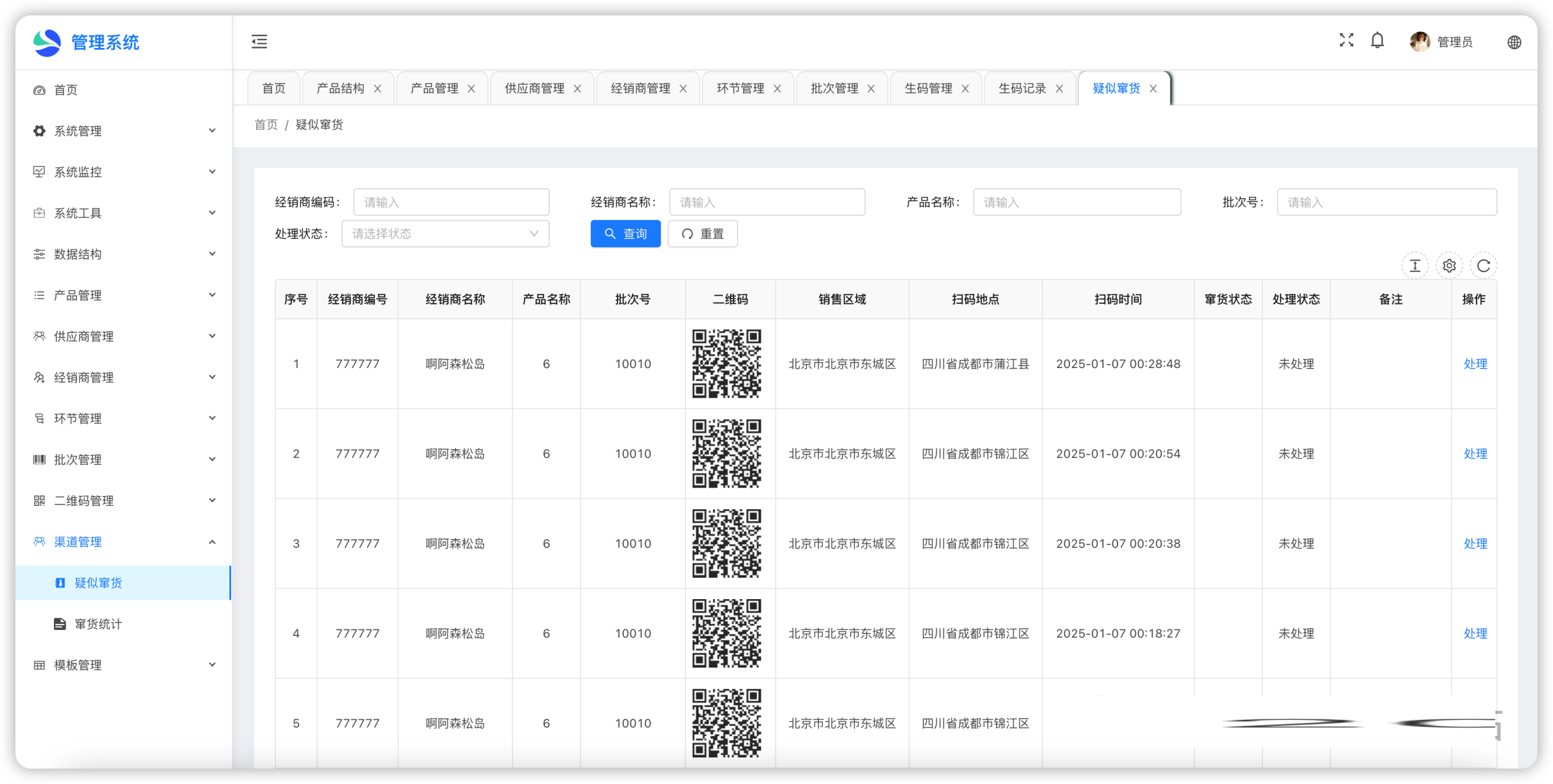The width and height of the screenshot is (1553, 784).
Task: Close the 产品结构 tab
Action: pos(377,89)
